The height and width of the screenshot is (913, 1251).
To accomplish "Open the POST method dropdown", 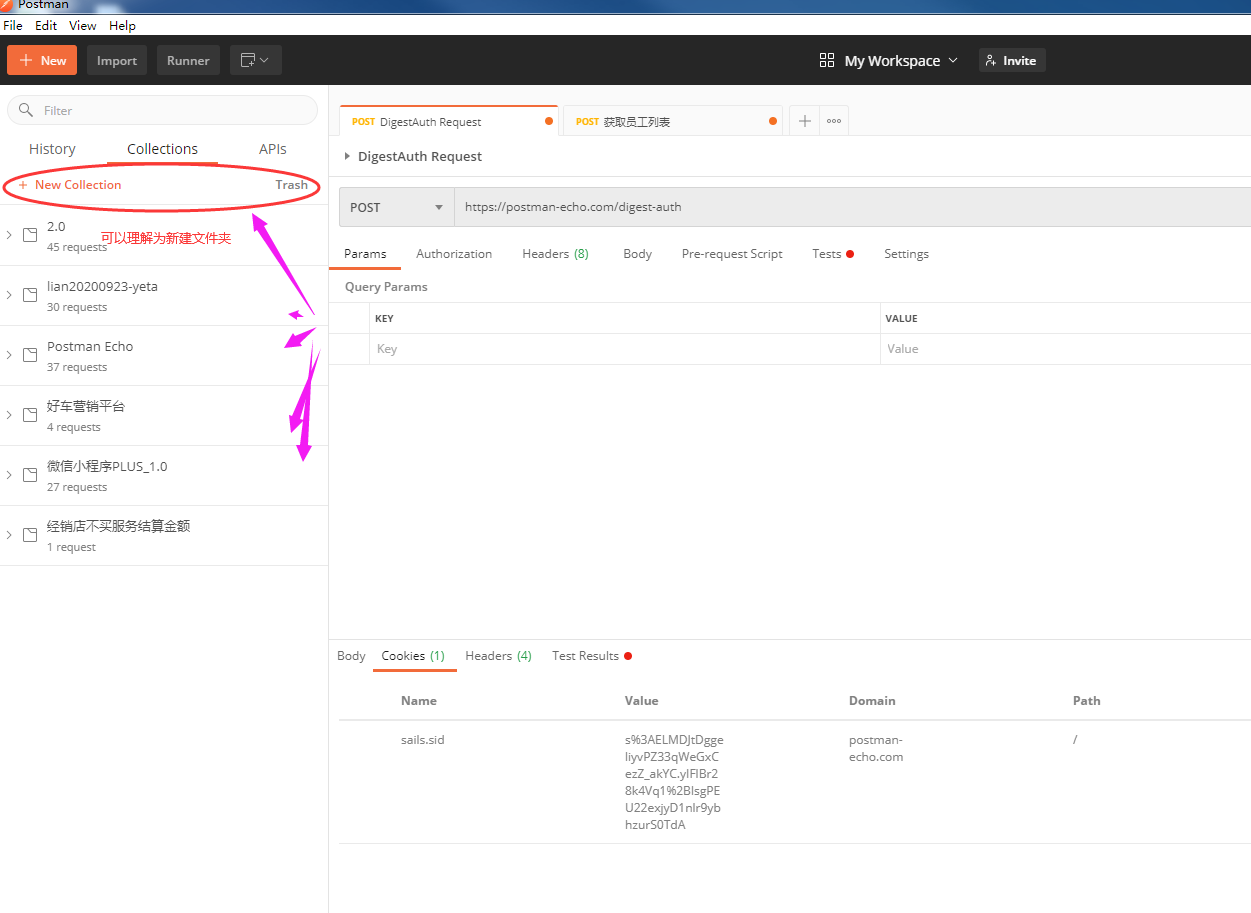I will (x=396, y=207).
